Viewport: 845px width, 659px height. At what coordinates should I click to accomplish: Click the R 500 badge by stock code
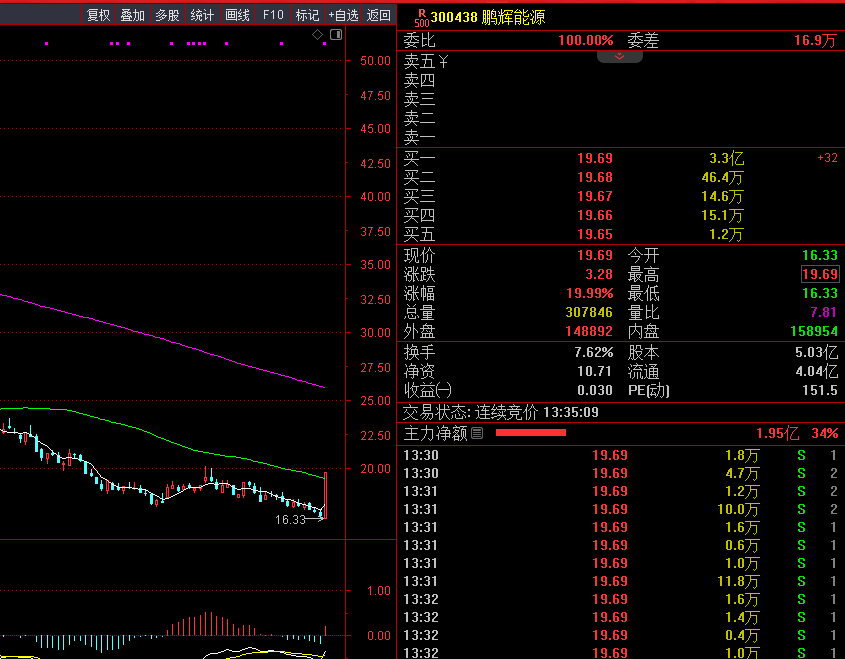421,18
